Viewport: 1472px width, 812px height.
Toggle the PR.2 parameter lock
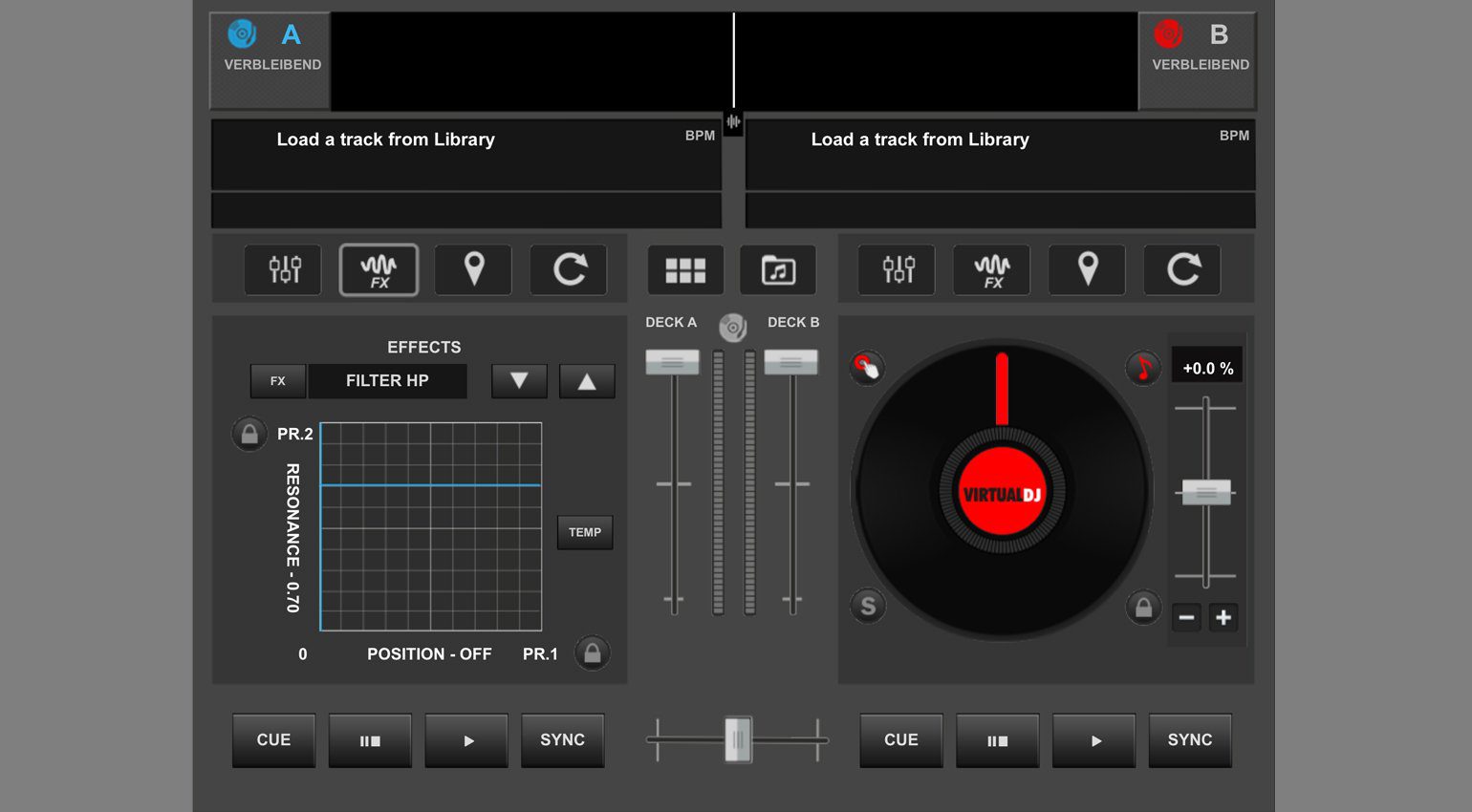click(x=249, y=434)
